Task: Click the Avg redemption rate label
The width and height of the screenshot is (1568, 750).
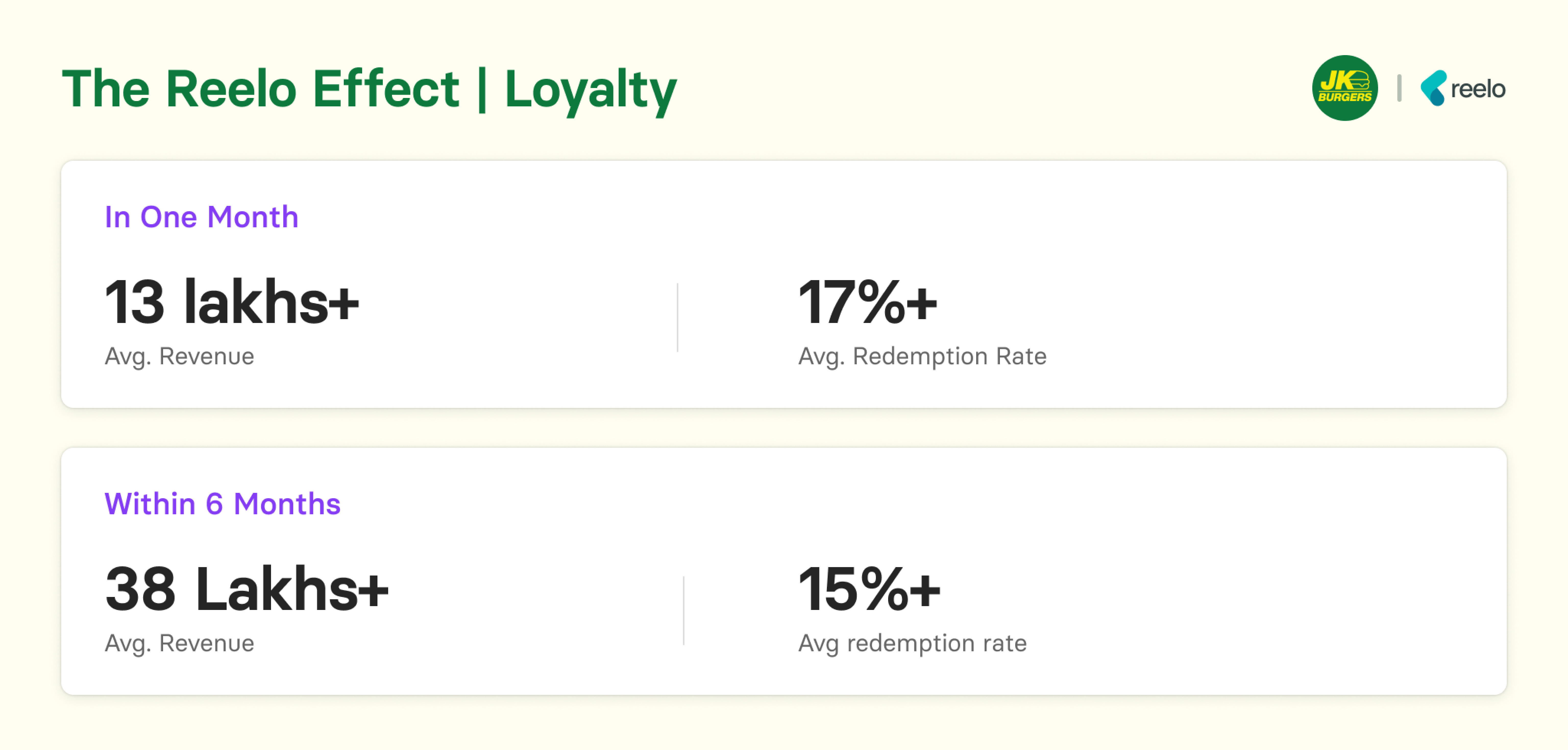Action: 912,644
